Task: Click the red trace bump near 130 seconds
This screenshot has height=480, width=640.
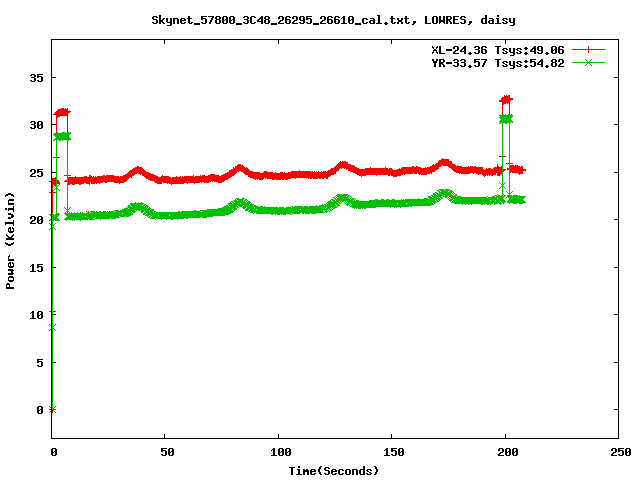Action: coord(343,166)
